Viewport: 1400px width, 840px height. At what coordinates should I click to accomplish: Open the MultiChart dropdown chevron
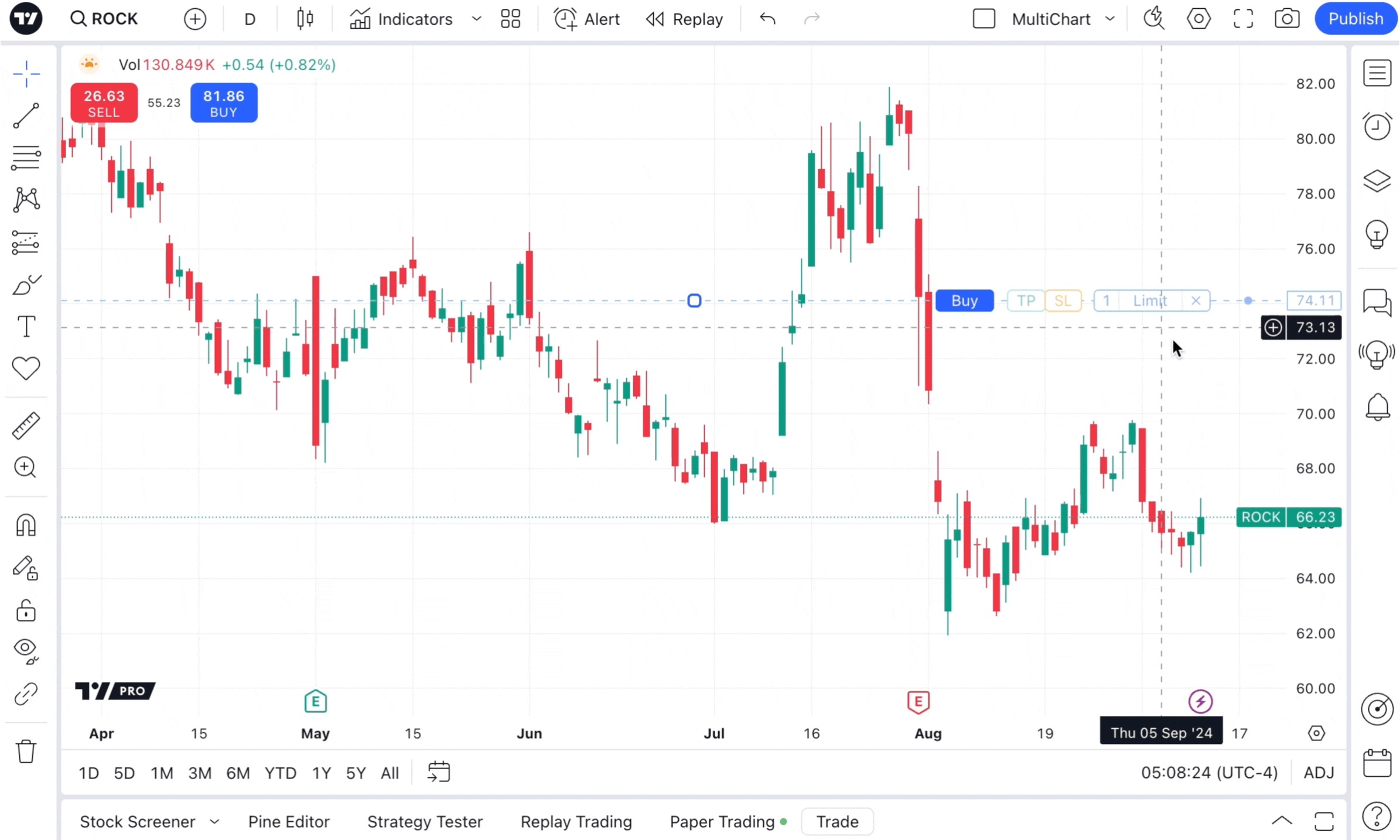[x=1109, y=19]
